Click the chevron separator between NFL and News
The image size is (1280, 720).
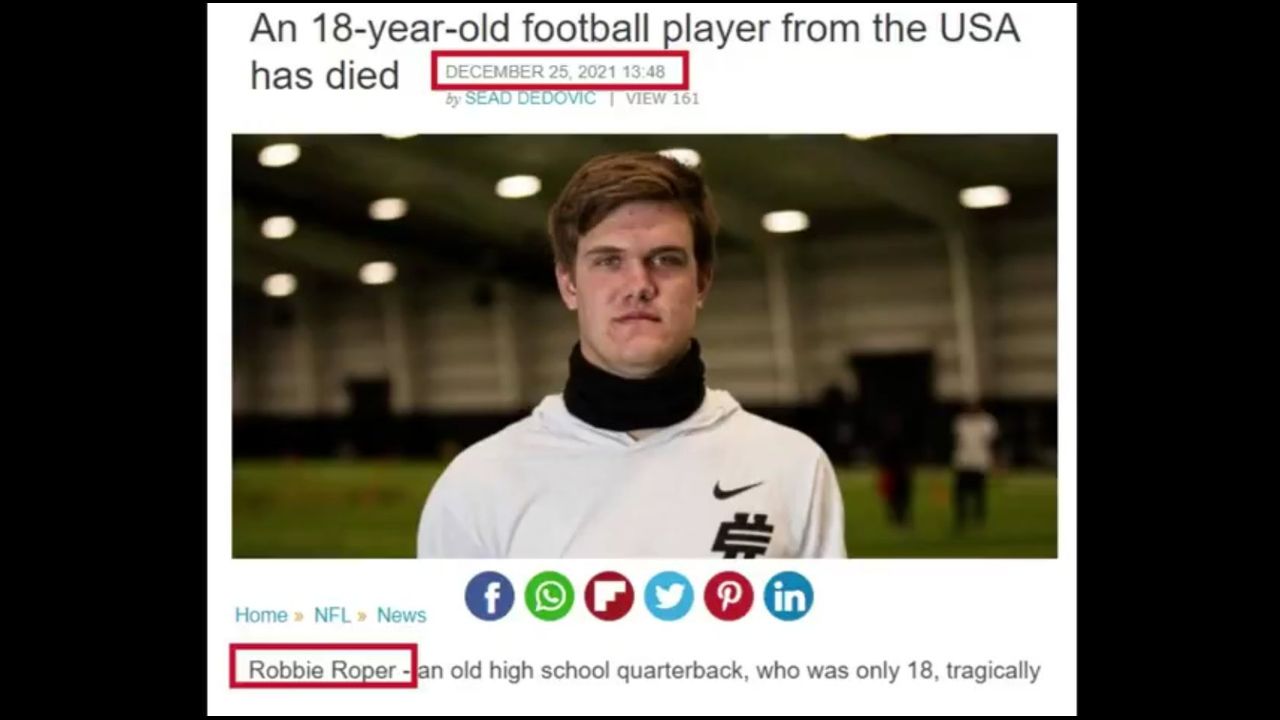click(362, 616)
